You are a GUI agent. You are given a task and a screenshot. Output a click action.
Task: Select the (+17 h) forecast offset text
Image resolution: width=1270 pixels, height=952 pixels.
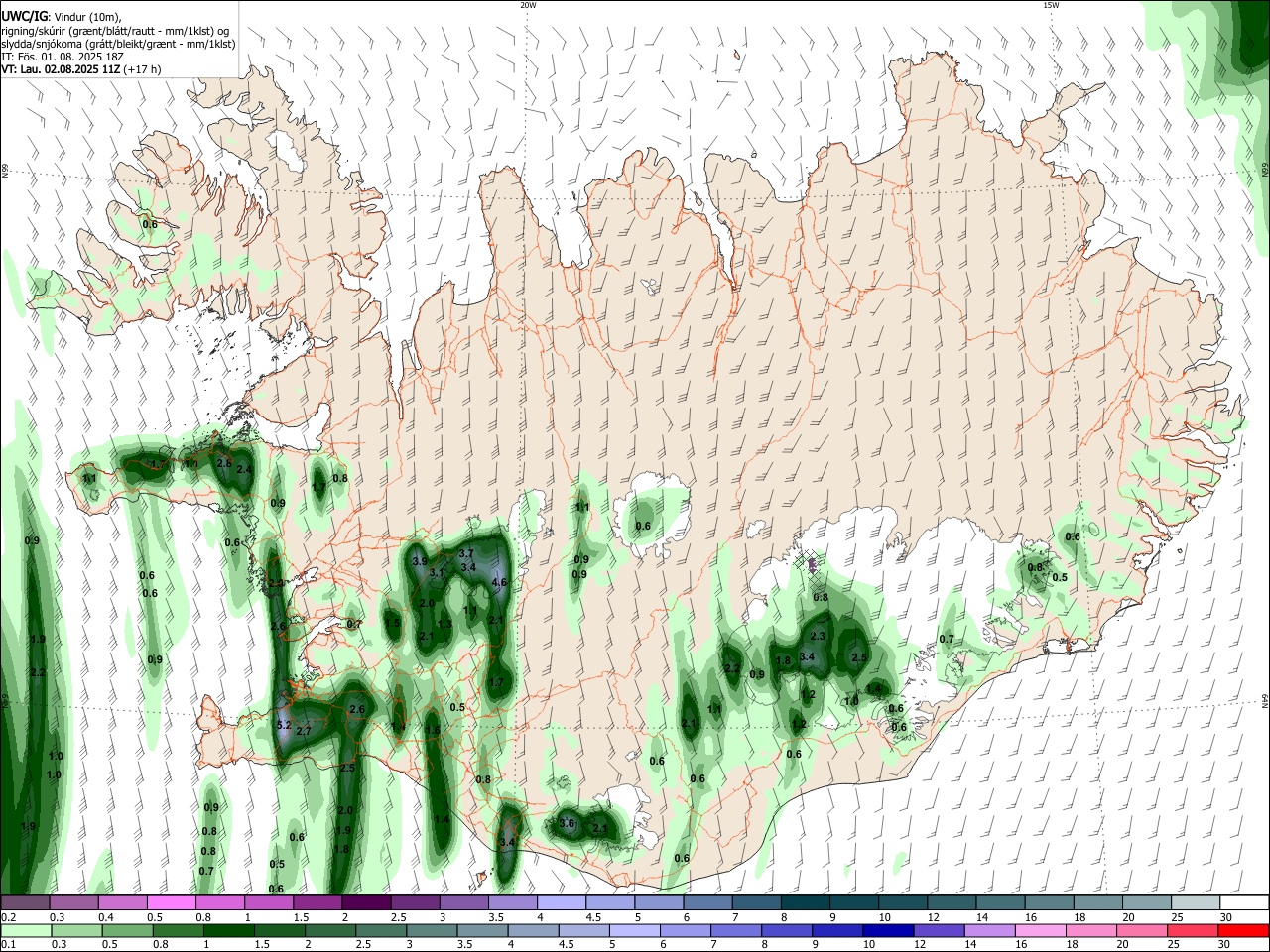click(143, 69)
